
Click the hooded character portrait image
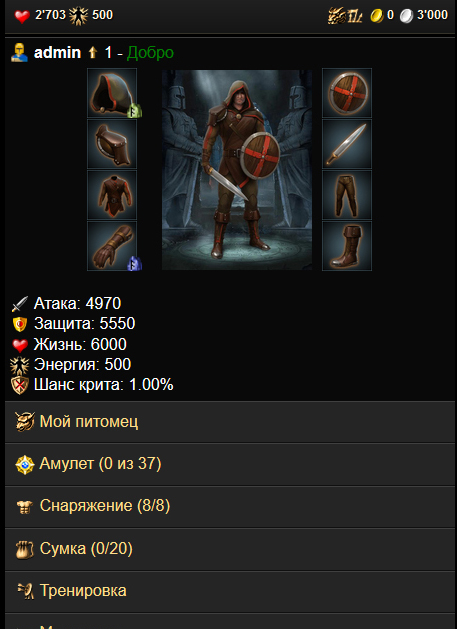point(237,170)
